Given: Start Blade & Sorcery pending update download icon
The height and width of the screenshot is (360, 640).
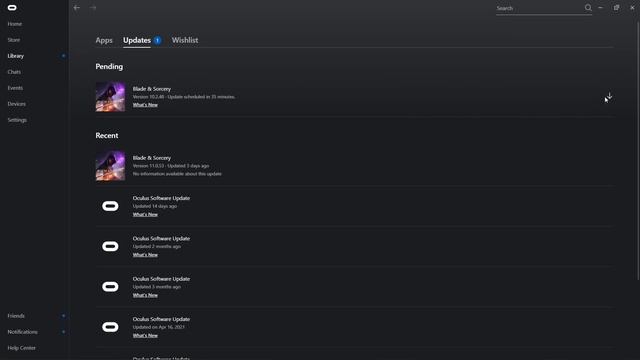Looking at the screenshot, I should [x=609, y=97].
